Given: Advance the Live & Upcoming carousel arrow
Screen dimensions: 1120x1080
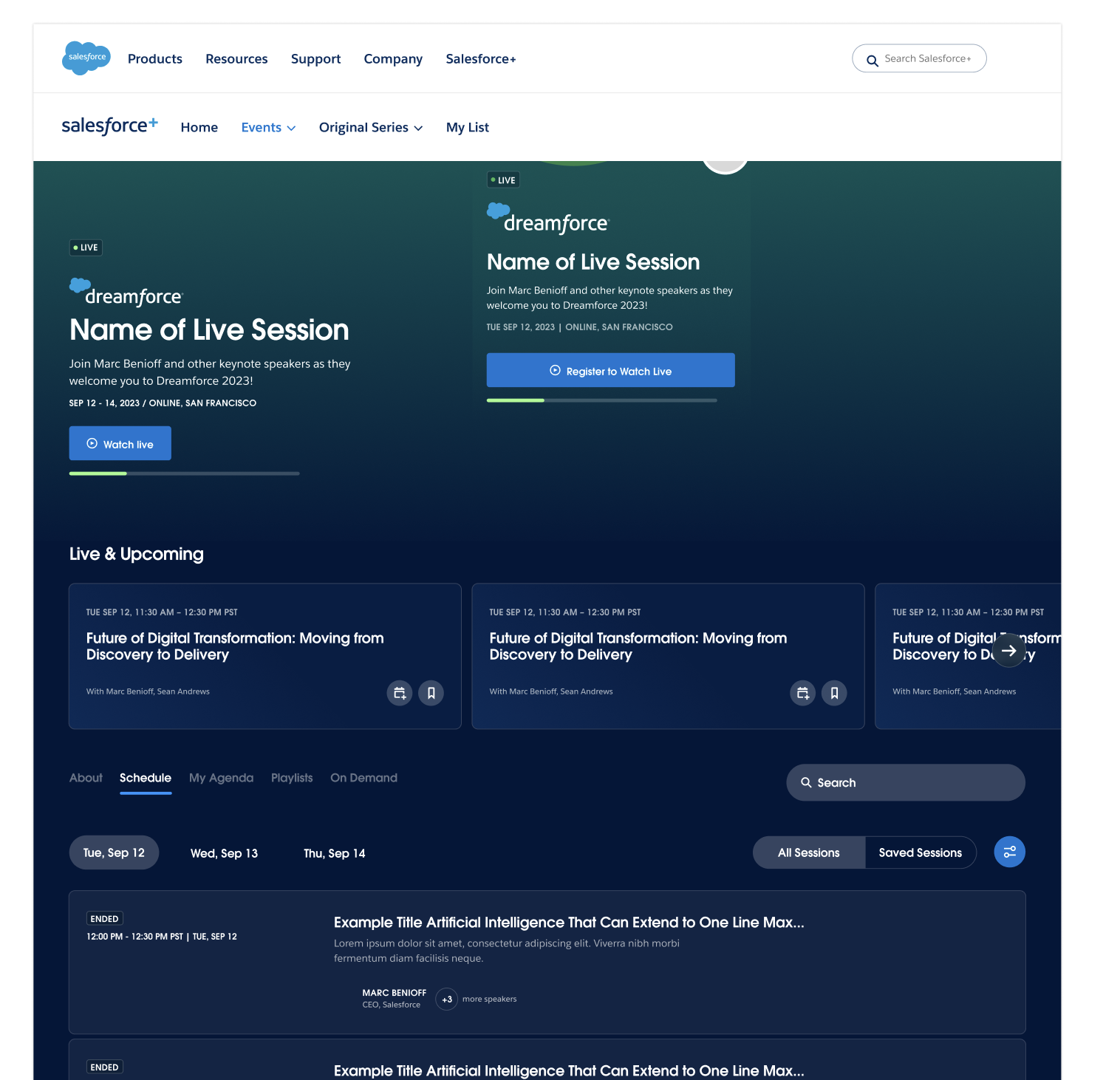Looking at the screenshot, I should [1009, 651].
